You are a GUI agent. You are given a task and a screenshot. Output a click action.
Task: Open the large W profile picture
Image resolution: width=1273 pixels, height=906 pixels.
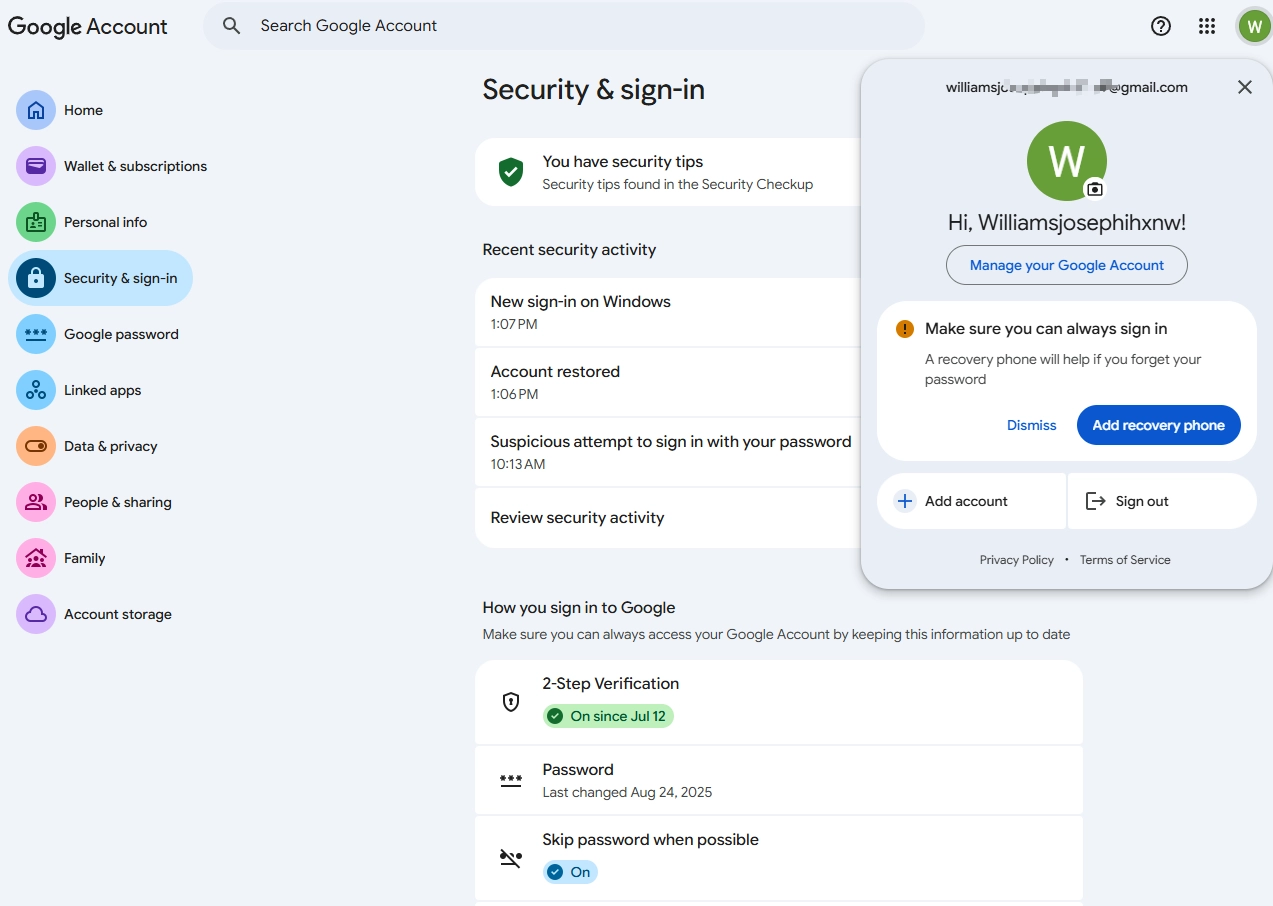[1067, 161]
